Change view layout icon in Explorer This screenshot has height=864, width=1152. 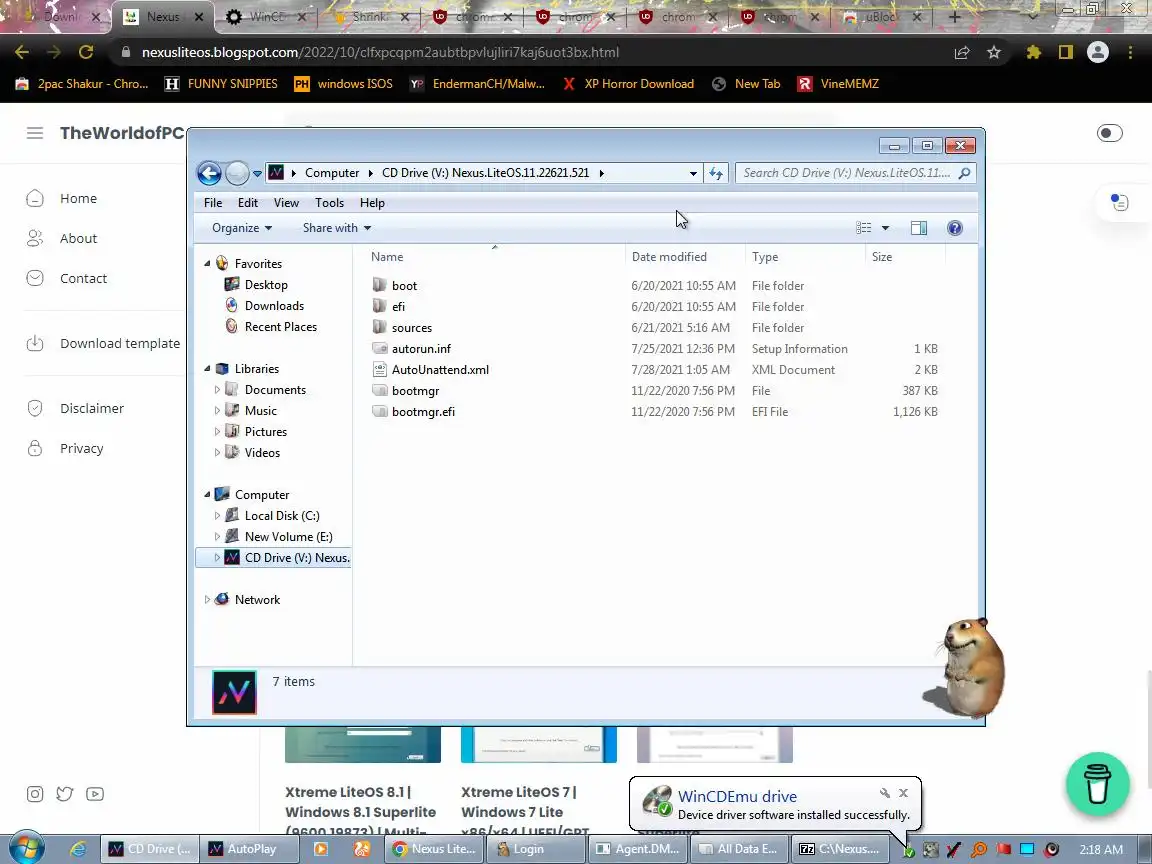coord(864,228)
